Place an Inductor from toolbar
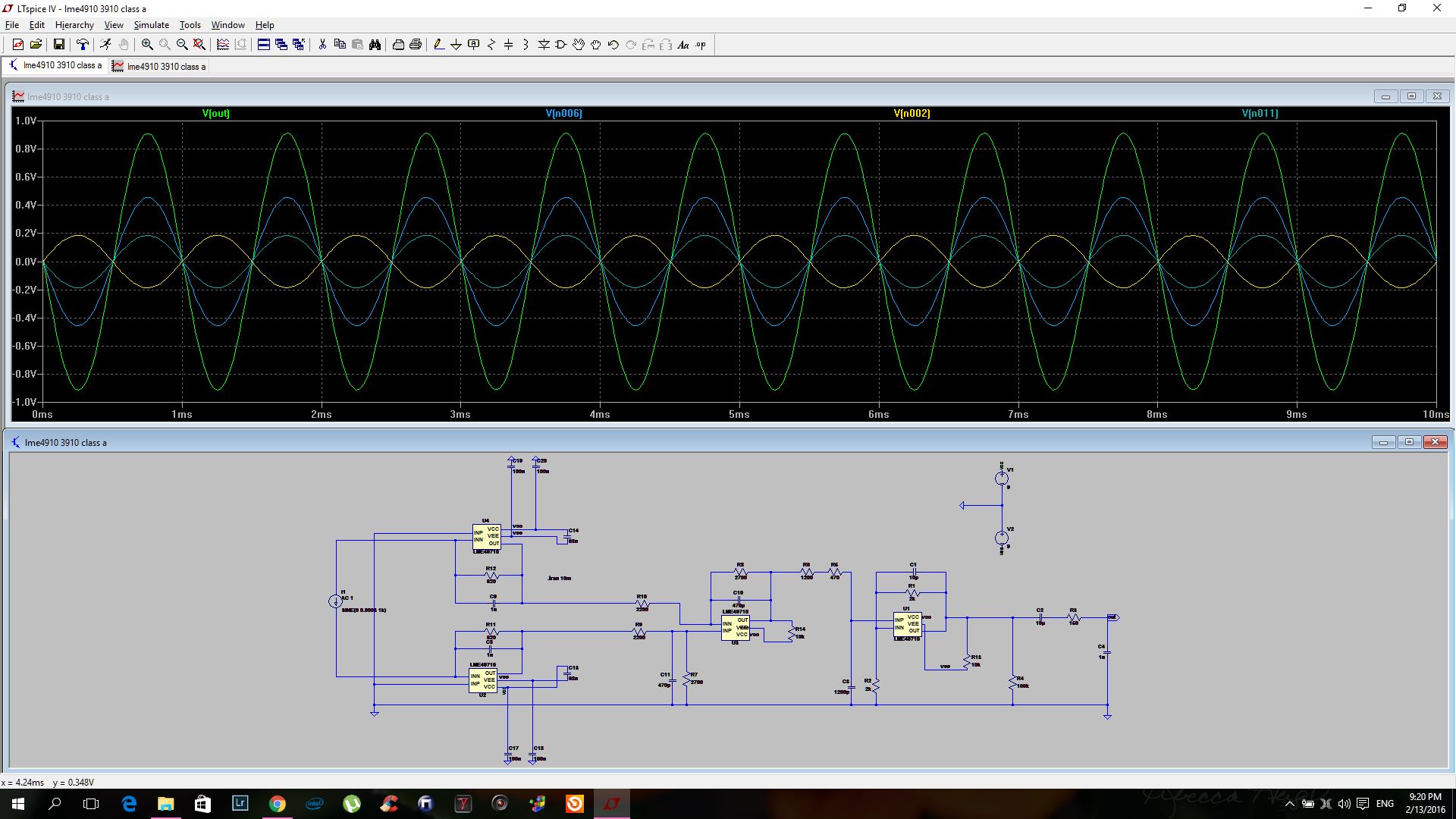This screenshot has height=819, width=1456. coord(526,45)
